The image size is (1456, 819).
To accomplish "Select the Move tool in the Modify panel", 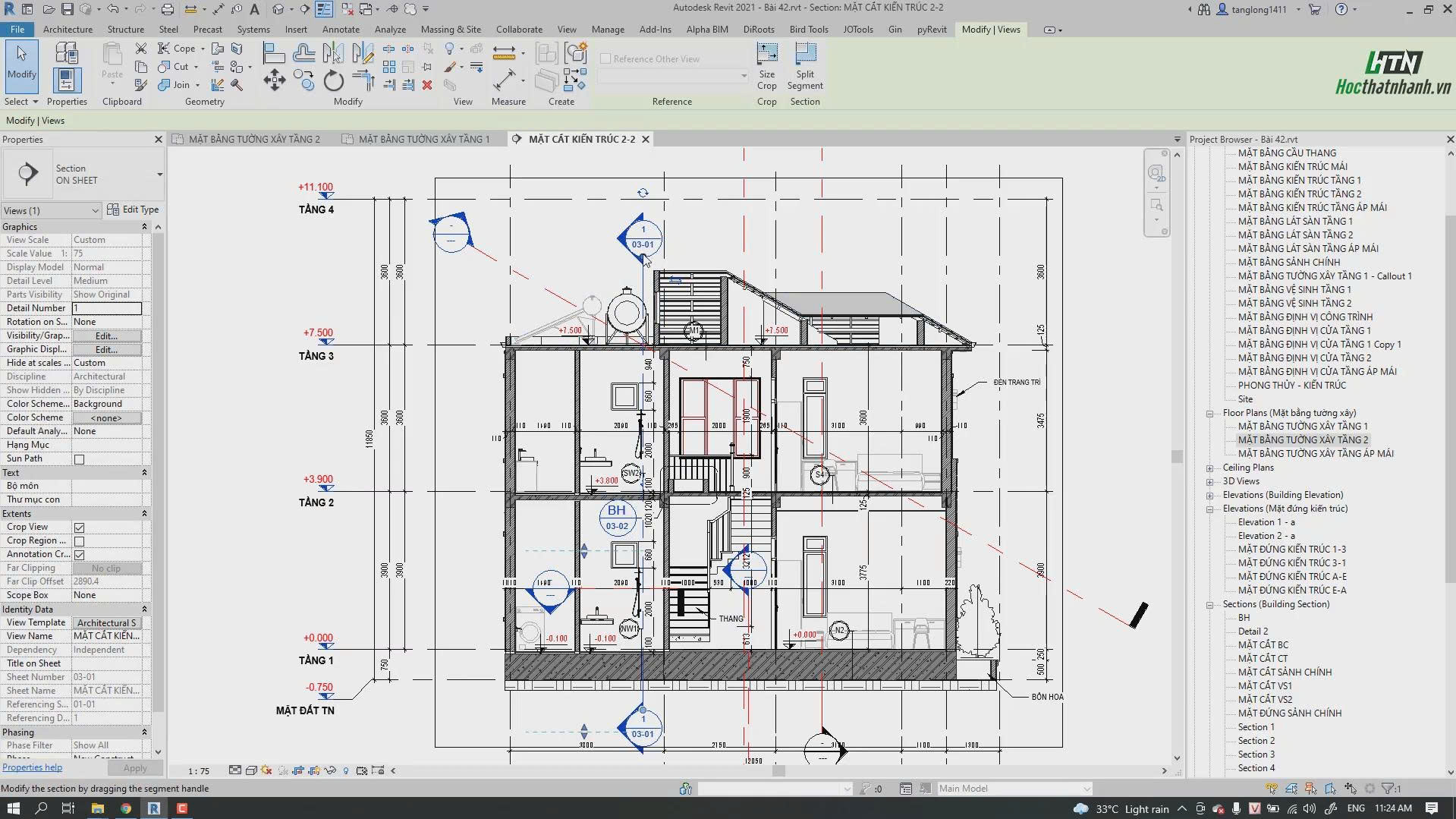I will tap(274, 80).
